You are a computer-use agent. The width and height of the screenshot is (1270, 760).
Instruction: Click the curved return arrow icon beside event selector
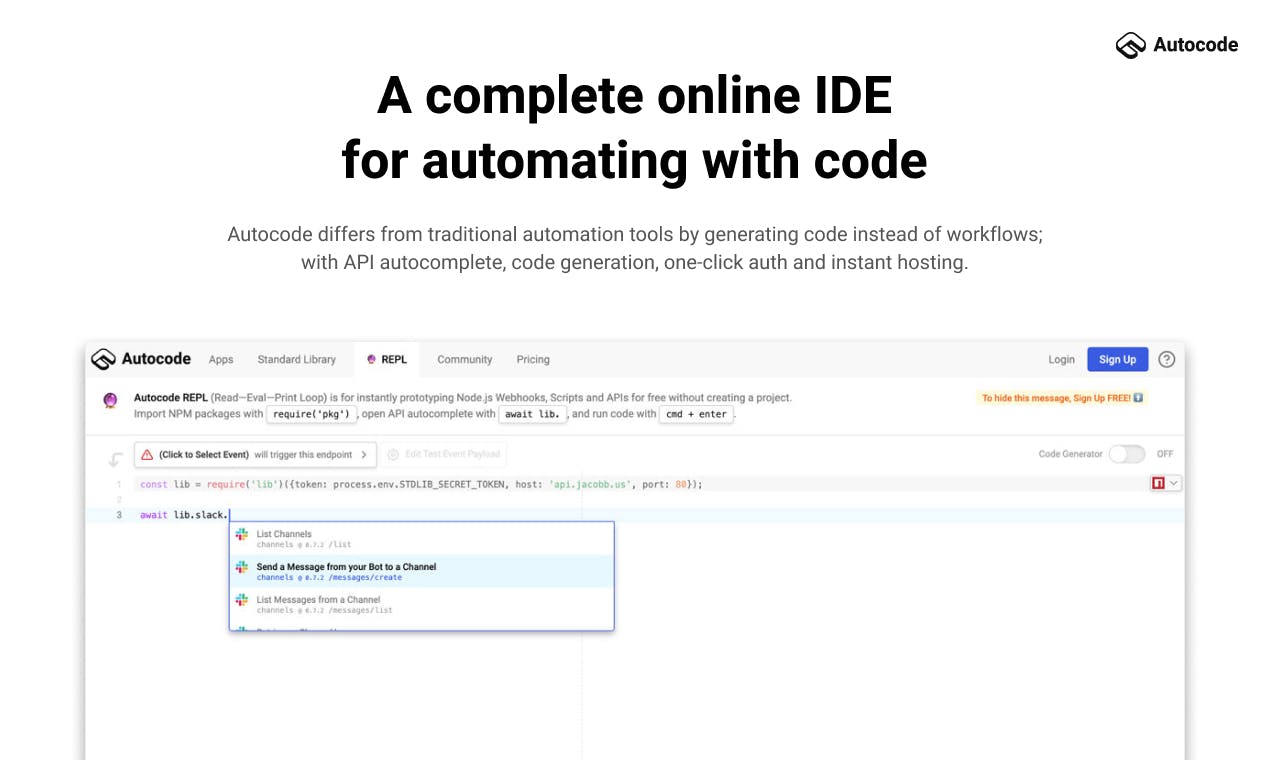point(116,459)
